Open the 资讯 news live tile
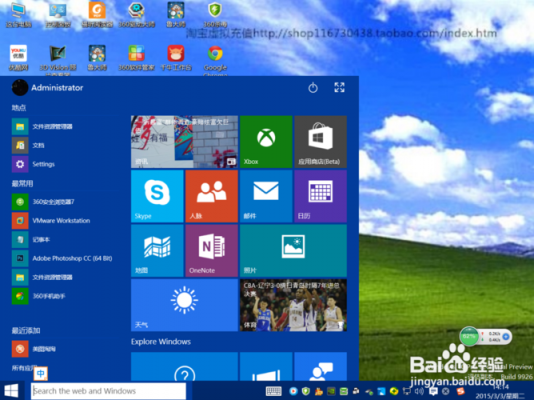Image resolution: width=534 pixels, height=400 pixels. (x=184, y=142)
